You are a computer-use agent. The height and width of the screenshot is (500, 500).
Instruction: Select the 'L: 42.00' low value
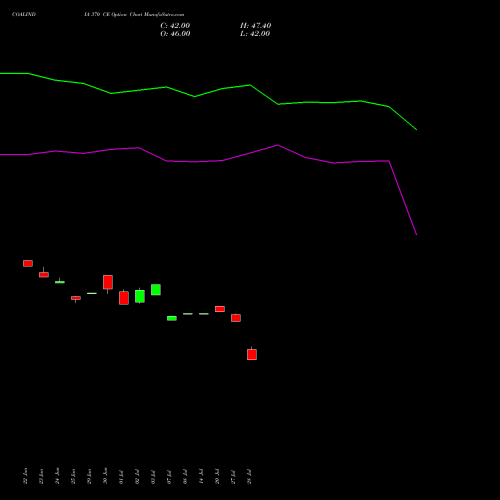(255, 34)
